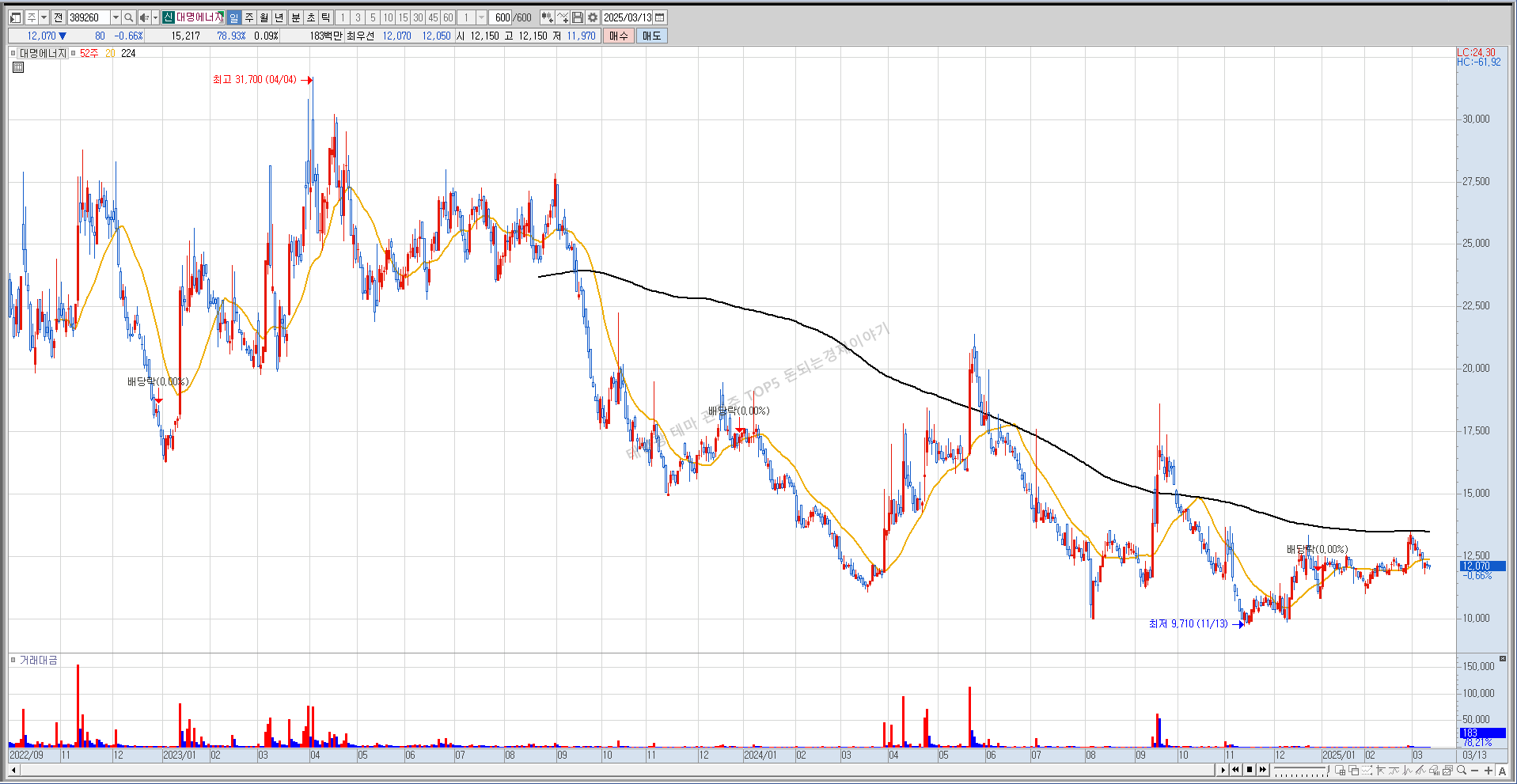Open the layout panel icon in the top toolbar
The width and height of the screenshot is (1517, 784).
click(x=15, y=17)
